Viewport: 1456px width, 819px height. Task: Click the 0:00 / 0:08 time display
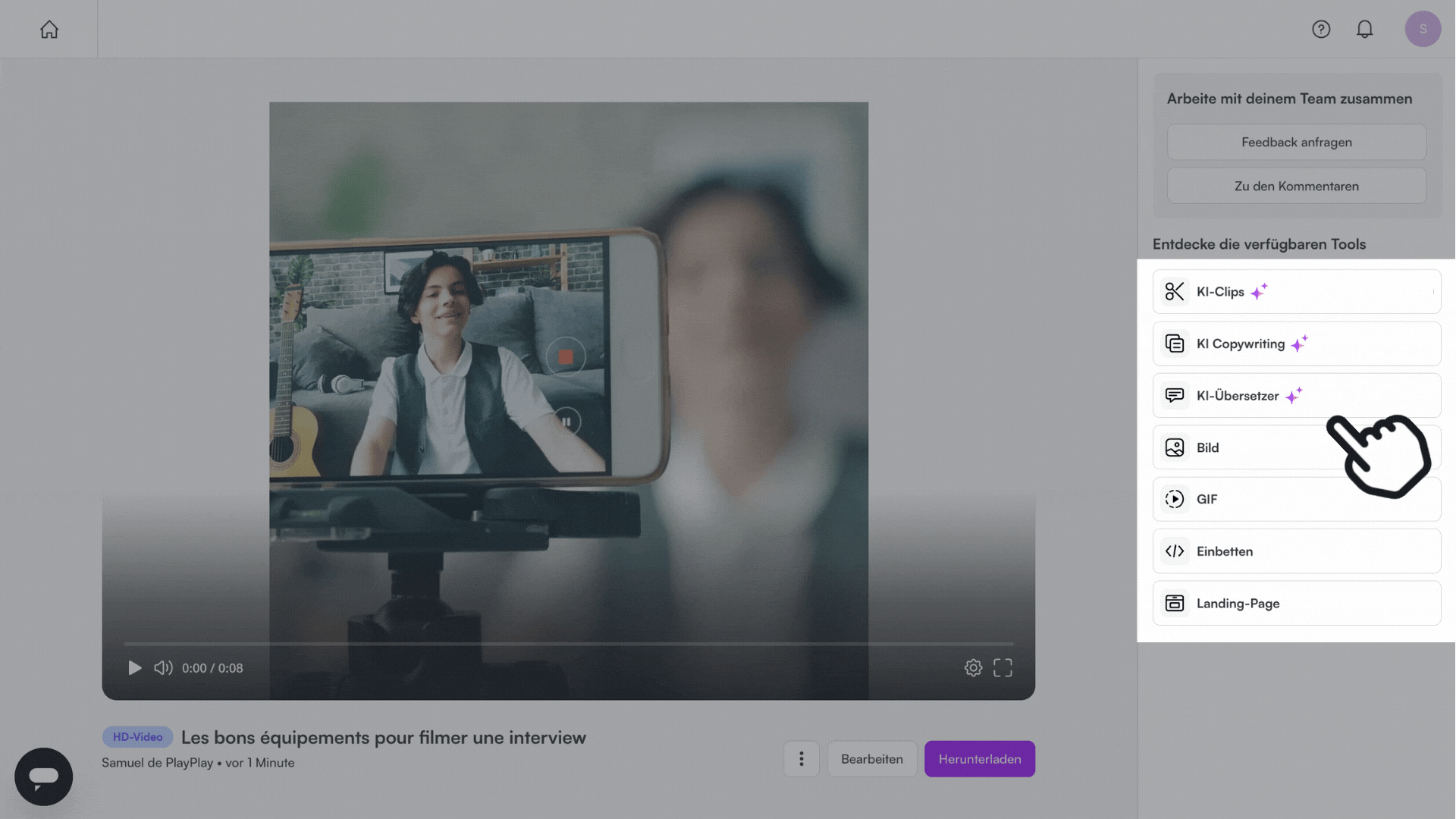pyautogui.click(x=212, y=668)
